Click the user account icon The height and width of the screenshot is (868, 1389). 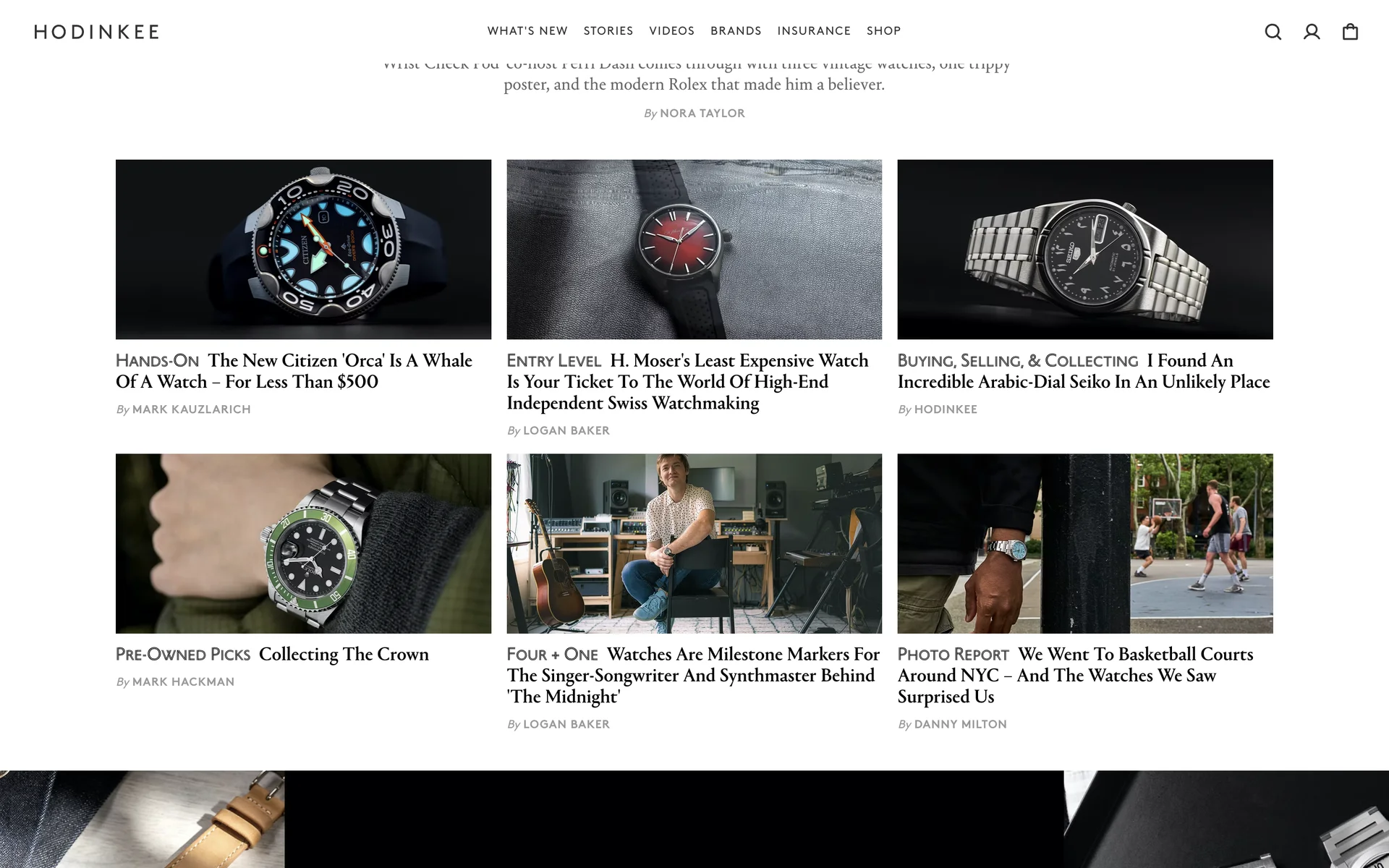click(1312, 32)
